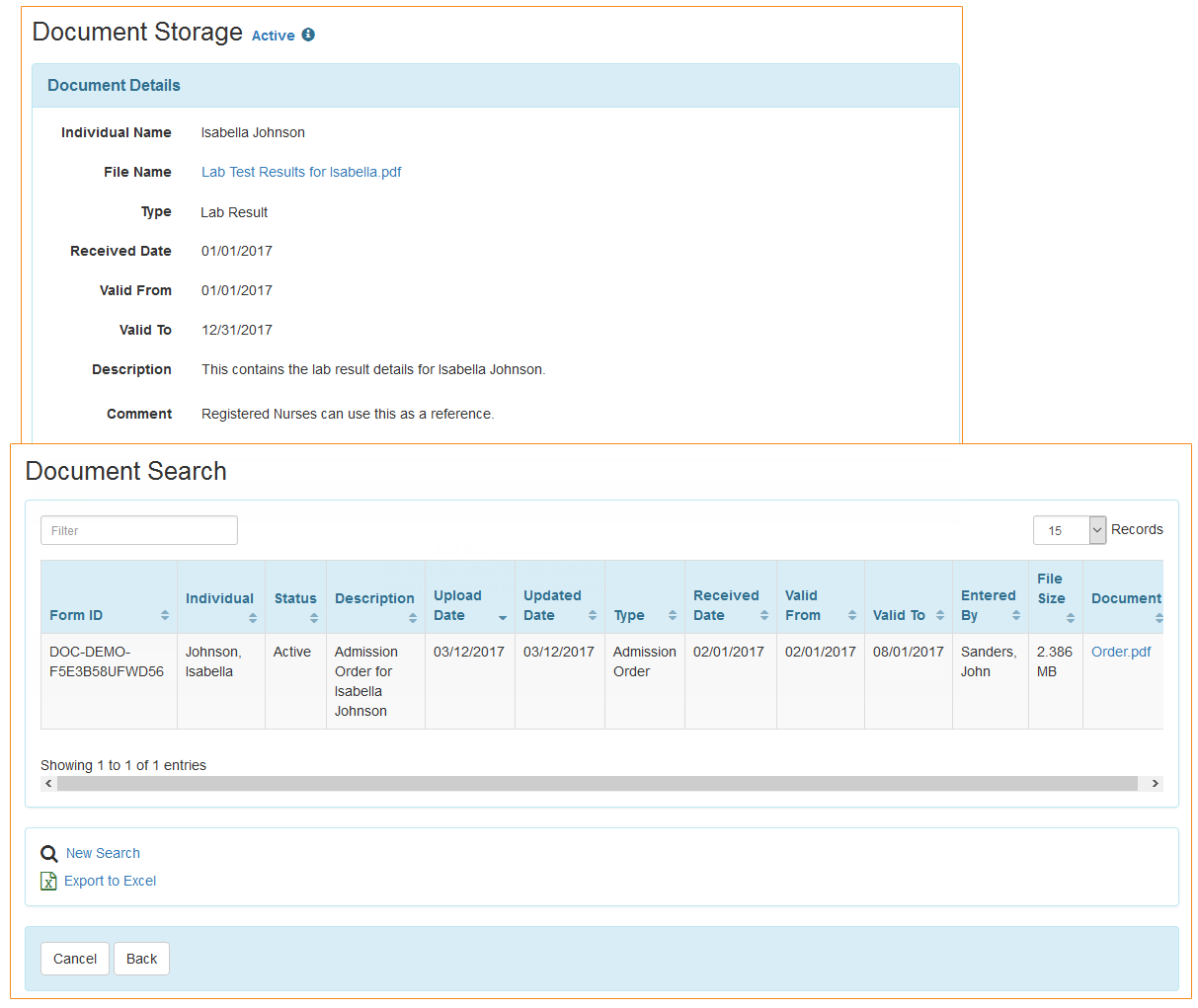The height and width of the screenshot is (1008, 1198).
Task: Click the New Search link
Action: pos(103,853)
